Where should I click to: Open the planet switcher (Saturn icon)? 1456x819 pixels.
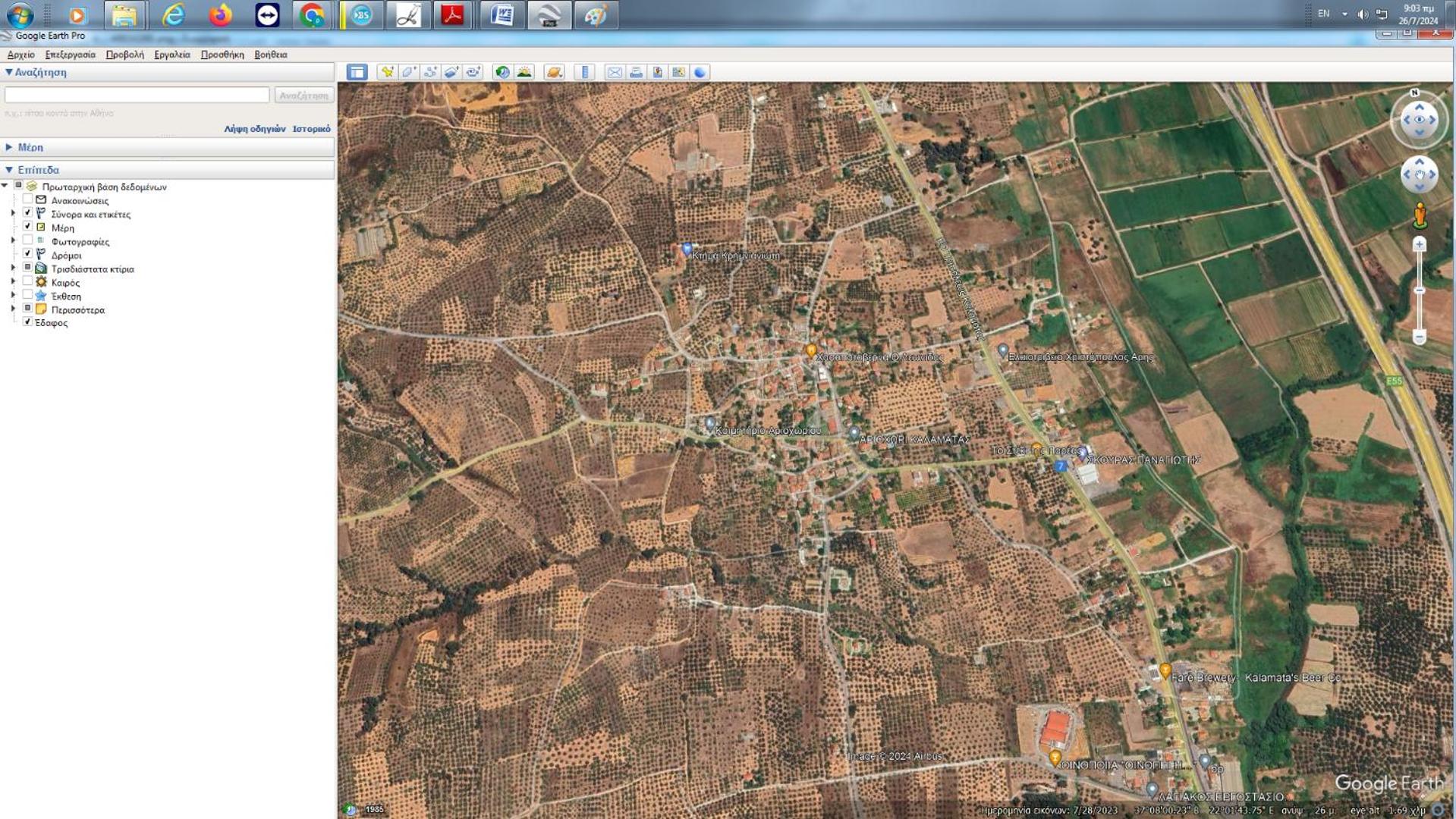pyautogui.click(x=554, y=72)
